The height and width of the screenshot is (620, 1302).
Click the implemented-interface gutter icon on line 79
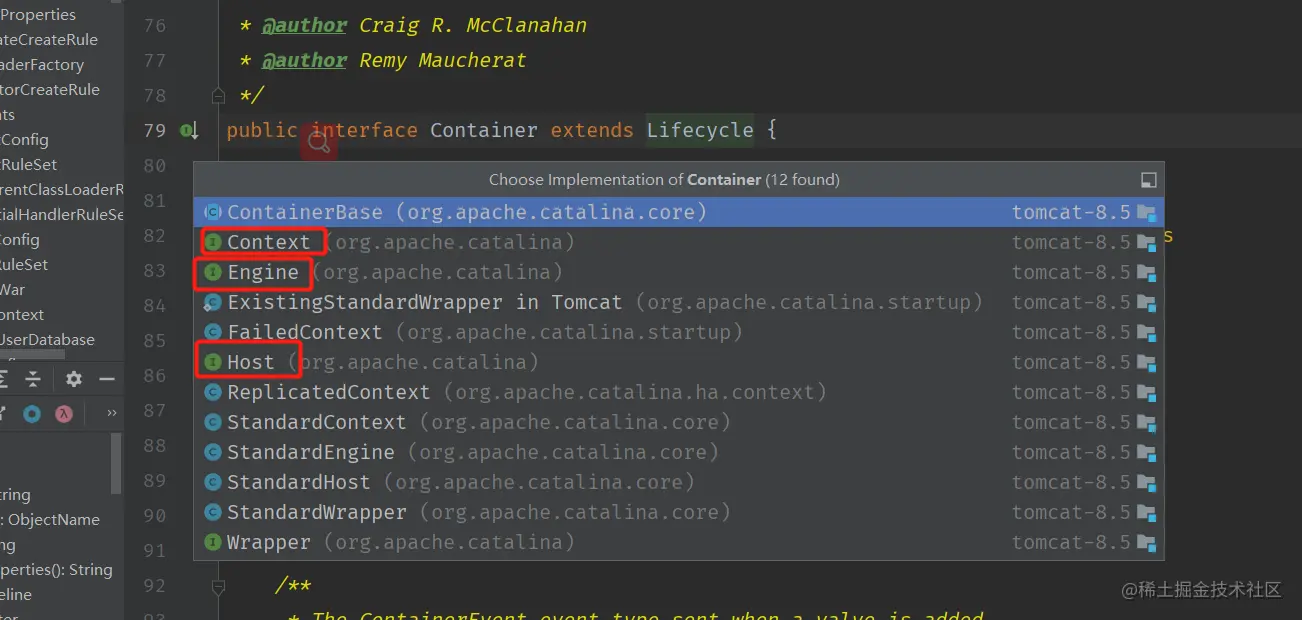tap(189, 130)
